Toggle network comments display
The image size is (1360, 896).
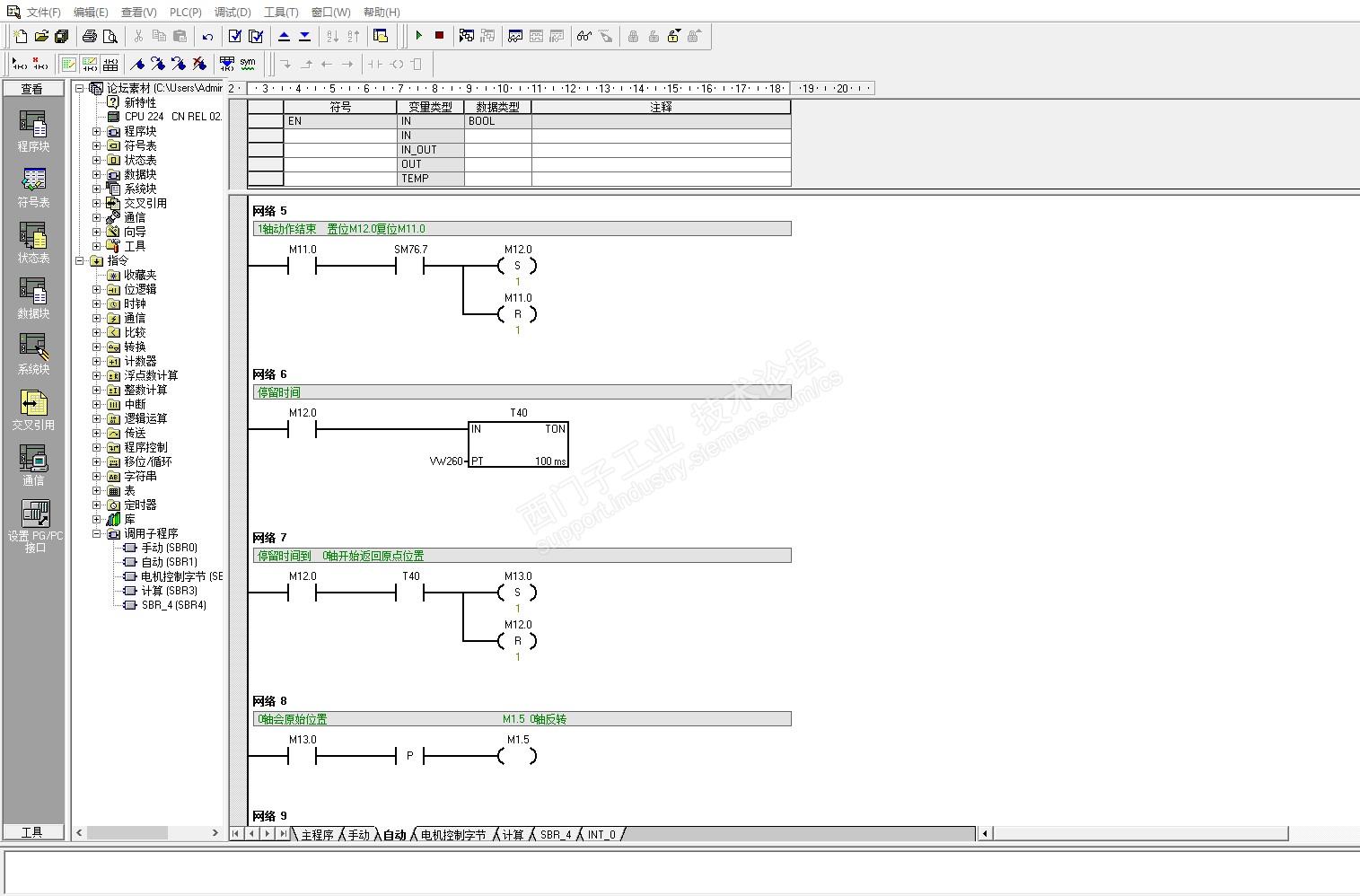tap(89, 64)
